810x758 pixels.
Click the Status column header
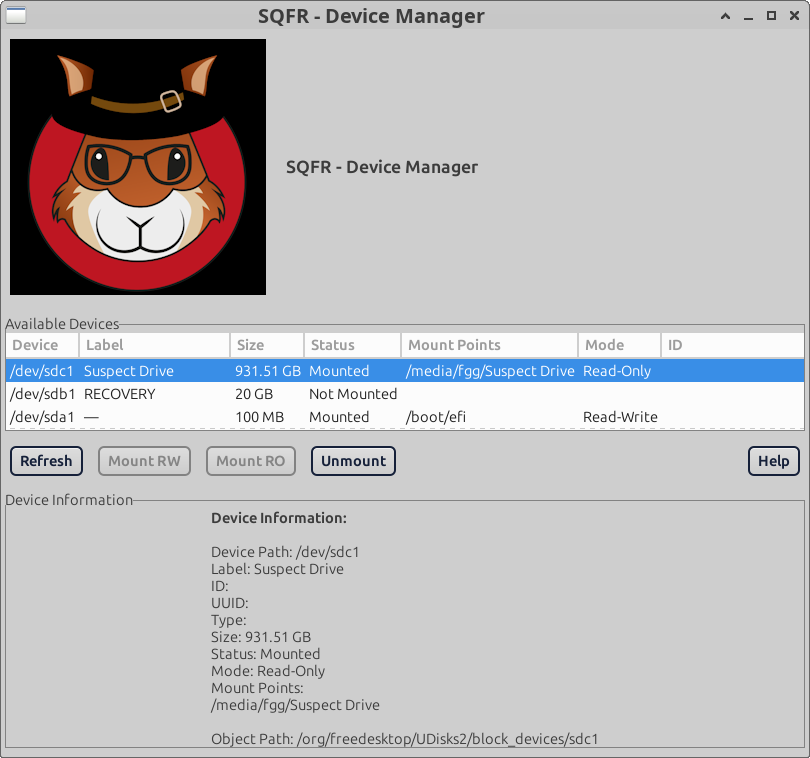tap(350, 345)
